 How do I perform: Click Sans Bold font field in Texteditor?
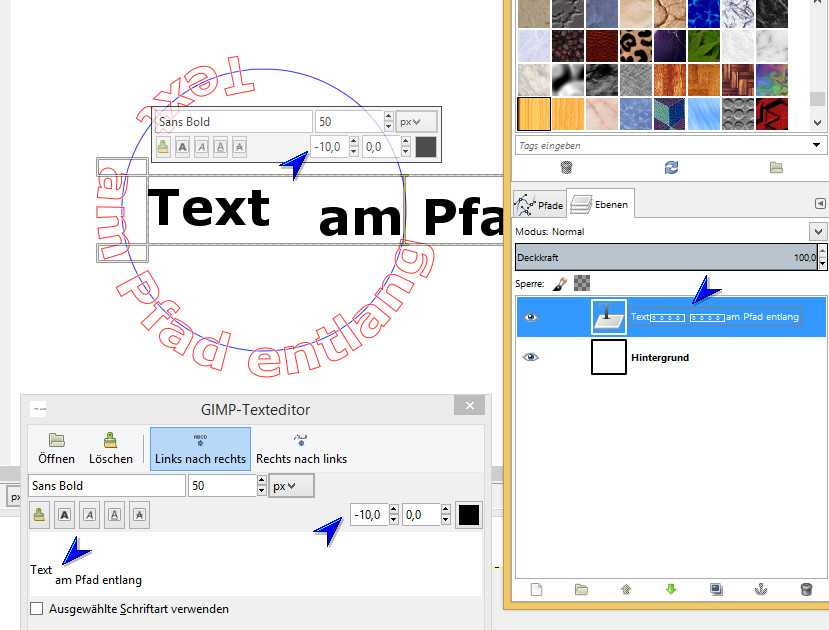point(107,486)
